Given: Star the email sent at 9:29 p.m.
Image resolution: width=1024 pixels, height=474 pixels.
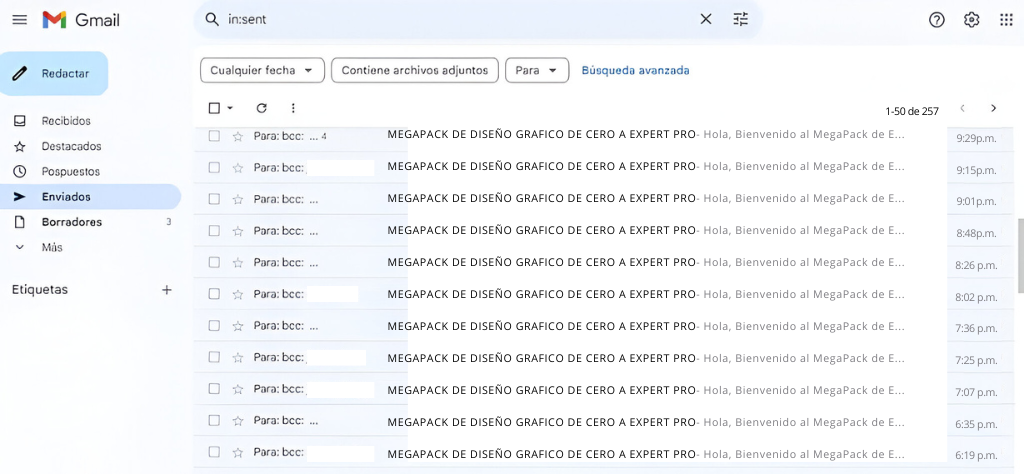Looking at the screenshot, I should point(238,136).
